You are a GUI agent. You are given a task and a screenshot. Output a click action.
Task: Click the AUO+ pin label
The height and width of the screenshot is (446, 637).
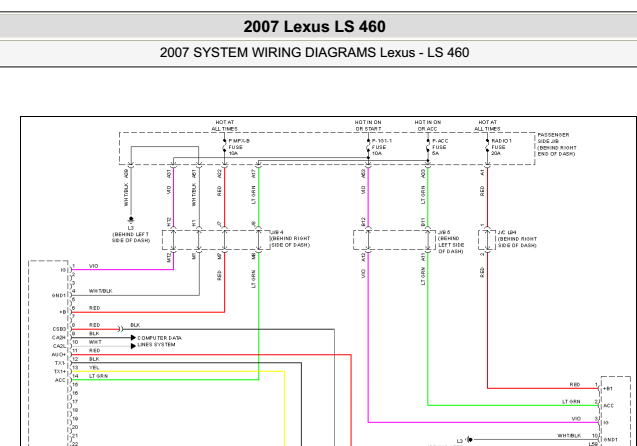tap(58, 355)
